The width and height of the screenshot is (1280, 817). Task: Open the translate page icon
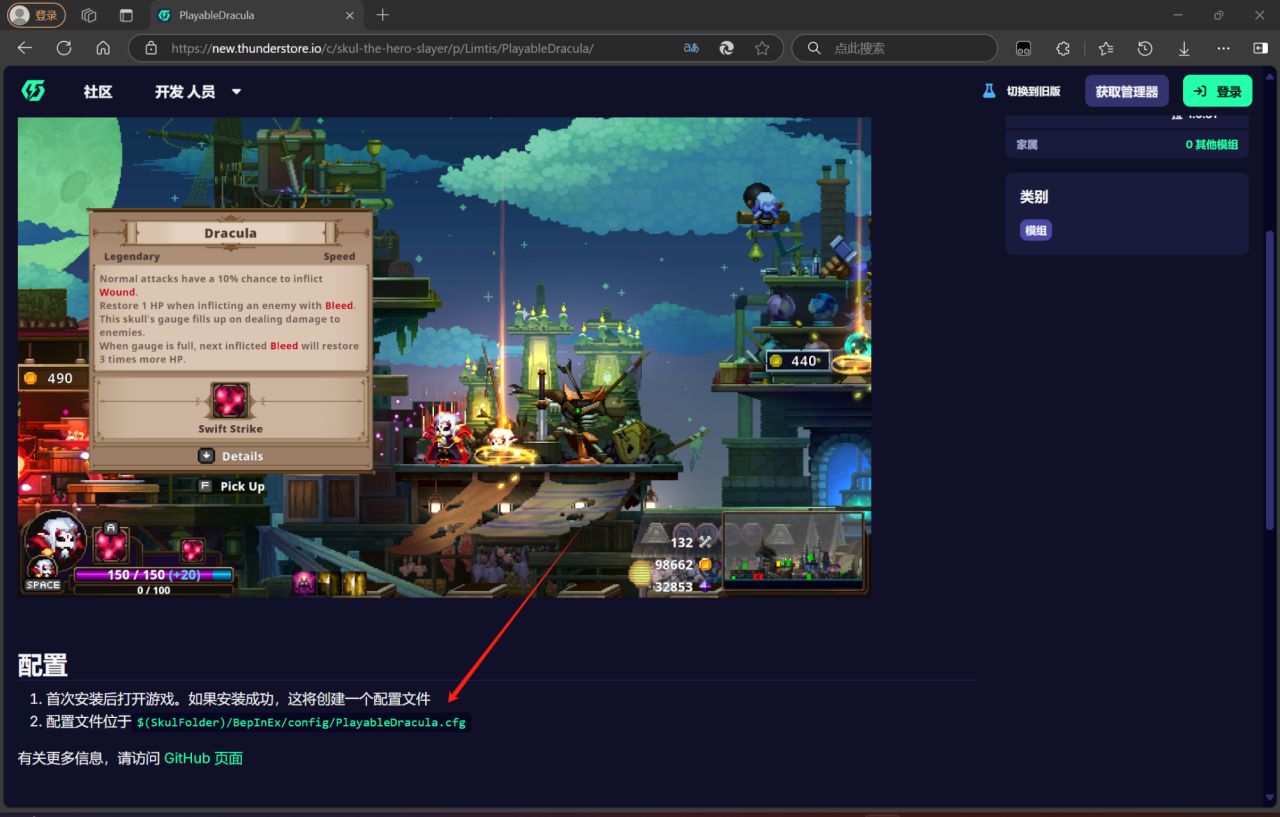(x=691, y=48)
